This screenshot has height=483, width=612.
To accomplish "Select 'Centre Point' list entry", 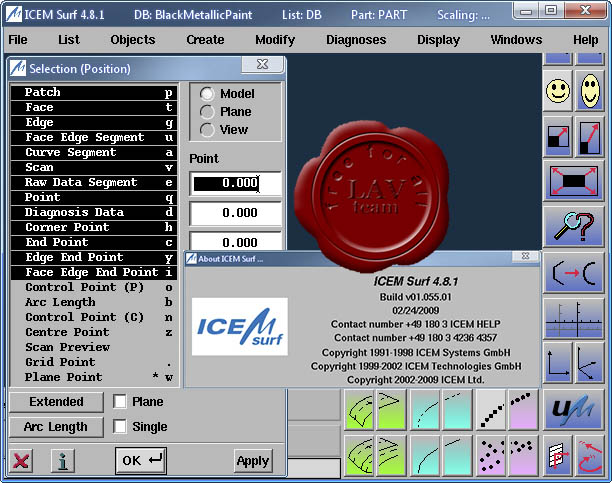I will pos(94,332).
